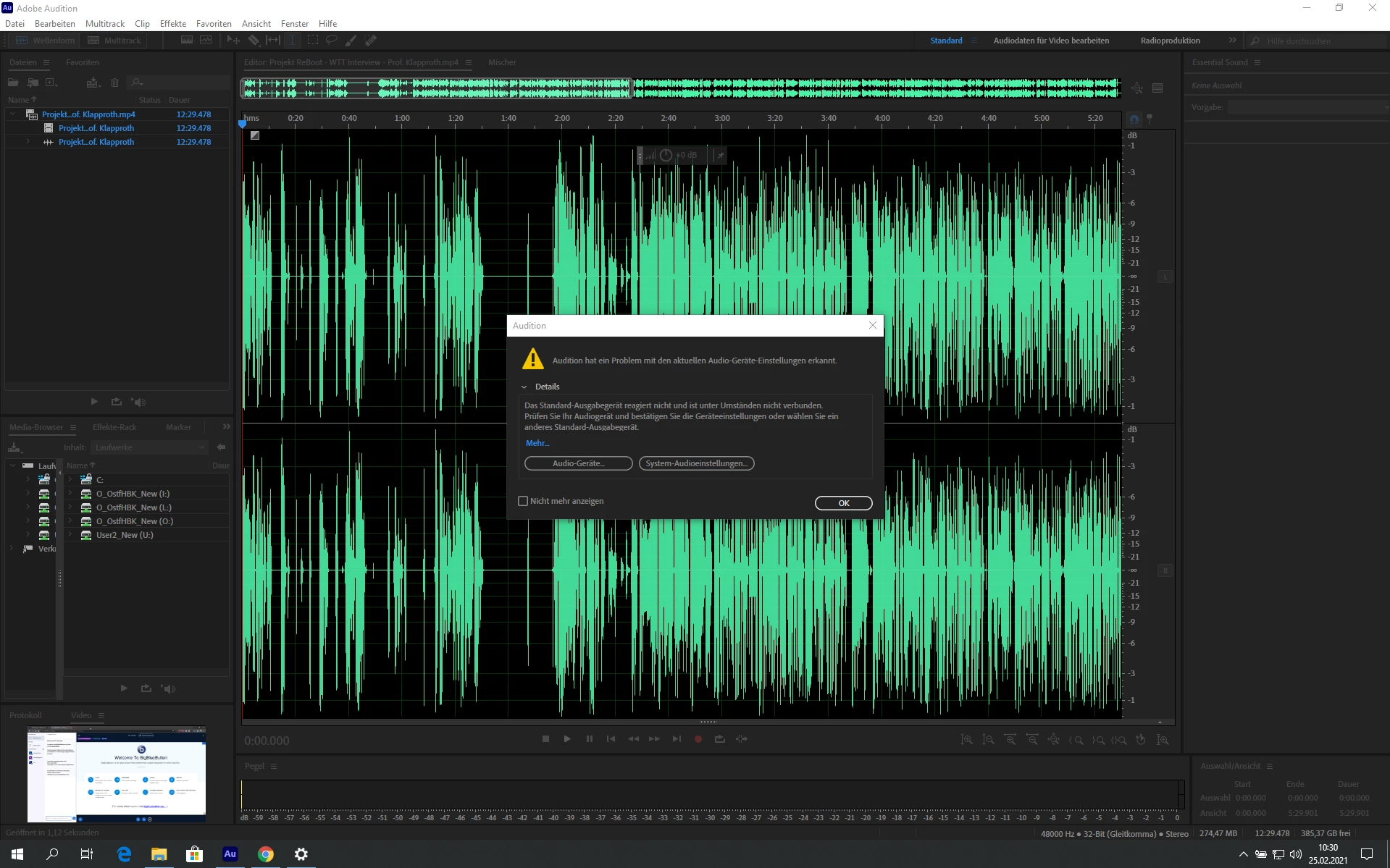Open Microsoft Edge from the taskbar
Screen dimensions: 1390x868
(x=124, y=854)
